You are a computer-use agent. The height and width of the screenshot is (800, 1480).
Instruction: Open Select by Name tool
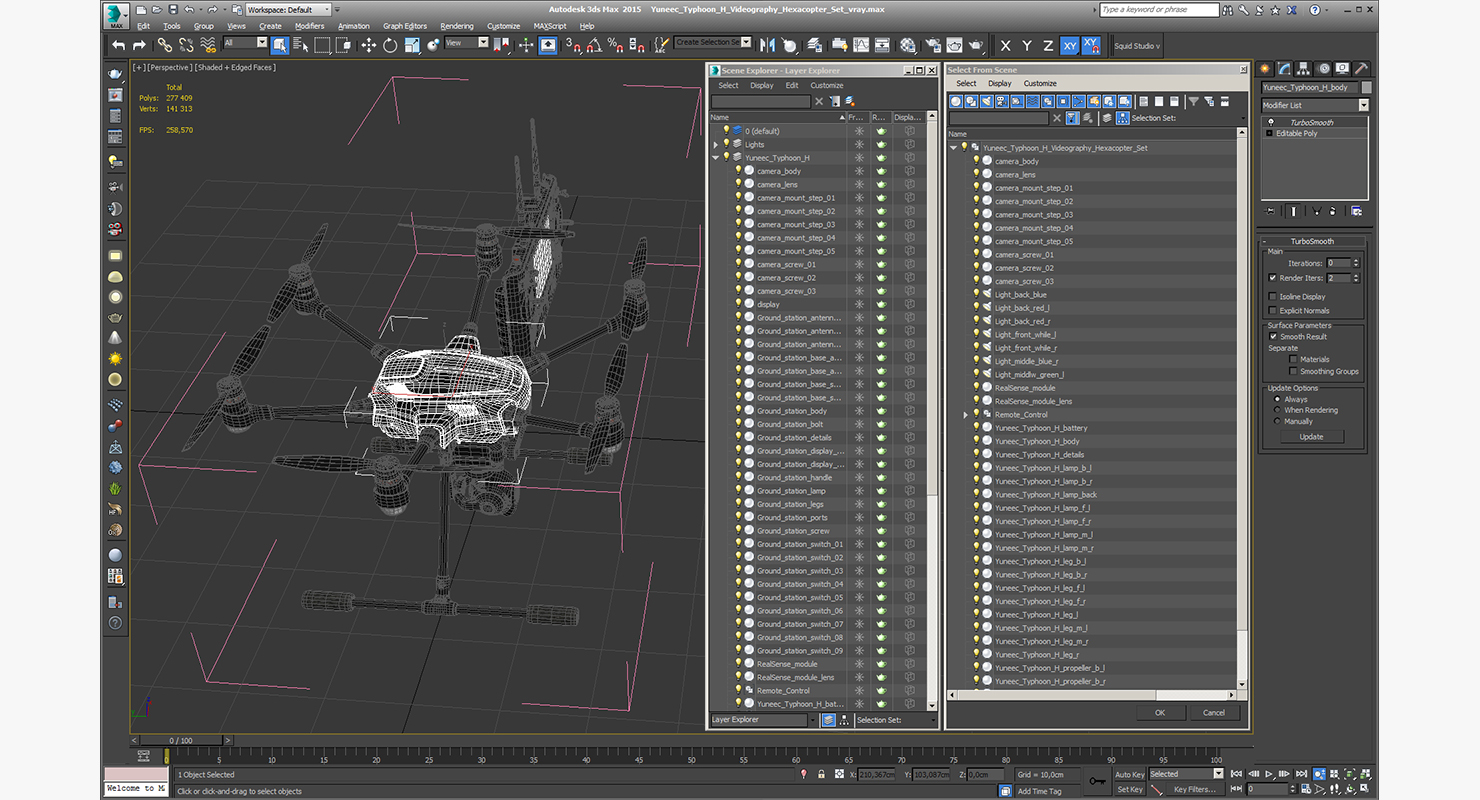point(300,45)
